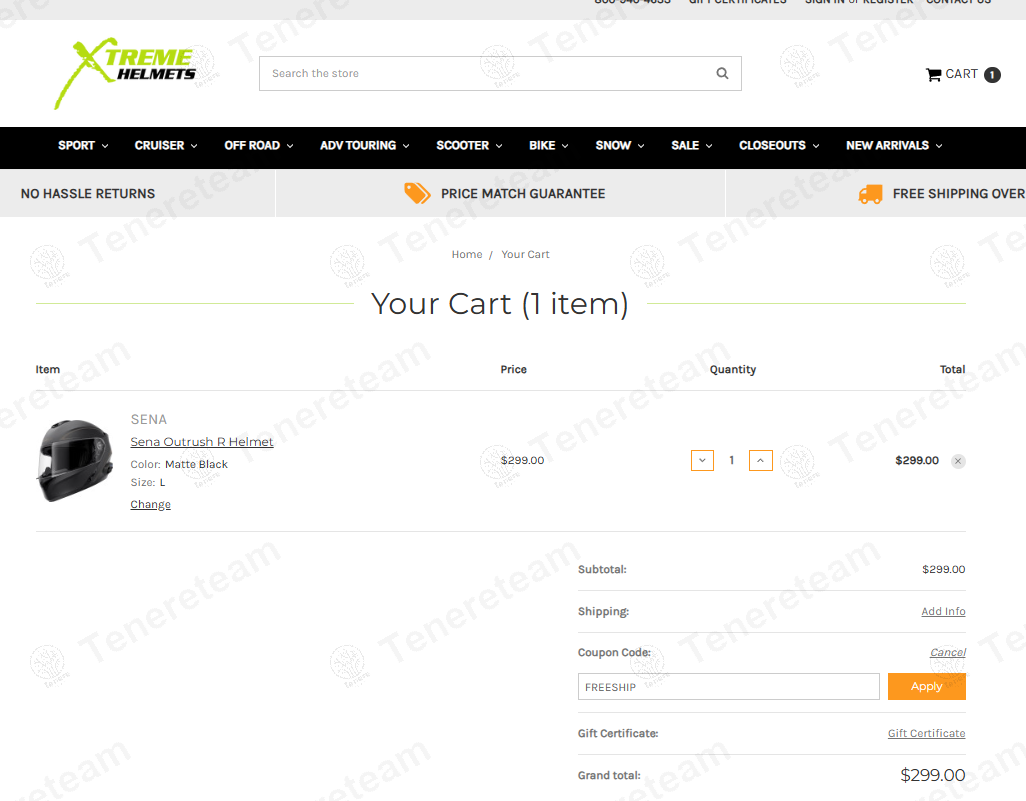The height and width of the screenshot is (801, 1026).
Task: Click the price tag guarantee icon
Action: point(417,194)
